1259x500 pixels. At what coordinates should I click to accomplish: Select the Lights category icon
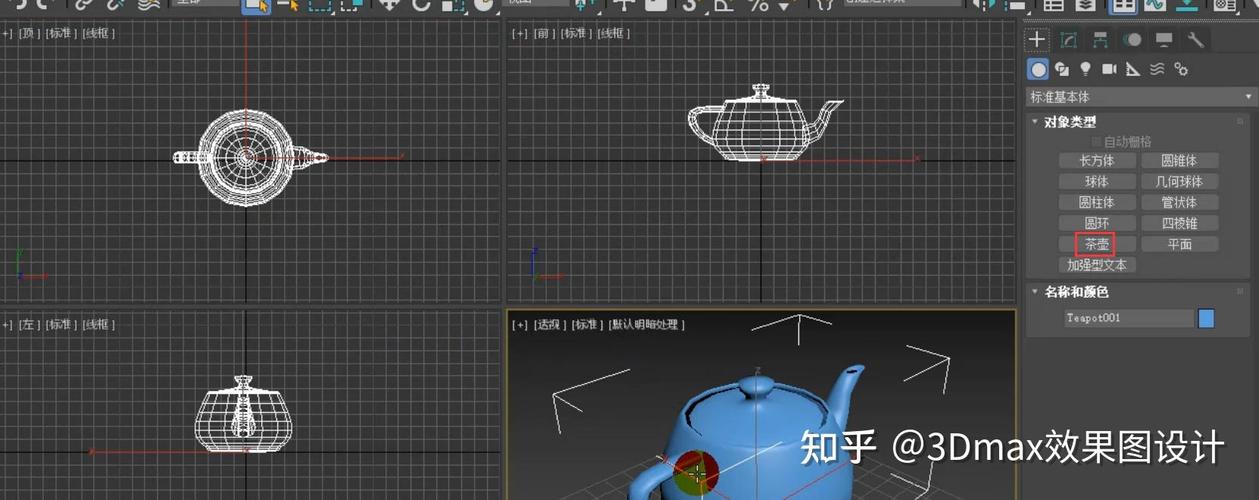coord(1085,69)
